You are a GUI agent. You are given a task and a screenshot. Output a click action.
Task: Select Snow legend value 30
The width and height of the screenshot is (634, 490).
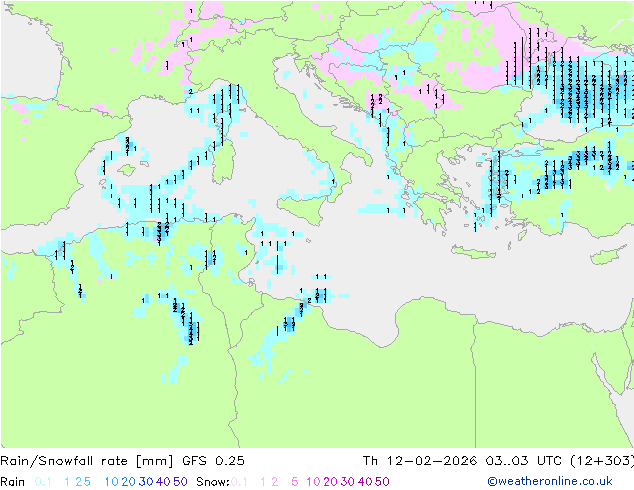click(347, 482)
